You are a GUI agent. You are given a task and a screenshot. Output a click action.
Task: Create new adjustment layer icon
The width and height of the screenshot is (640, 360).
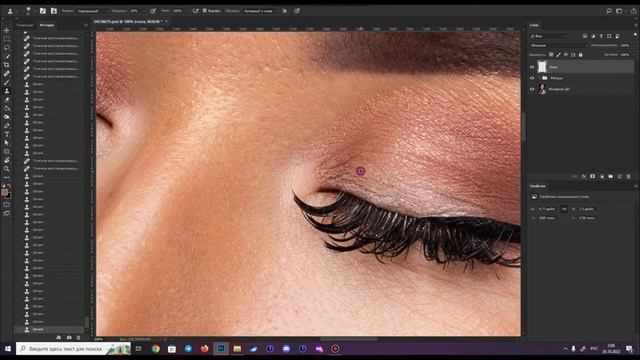point(602,176)
